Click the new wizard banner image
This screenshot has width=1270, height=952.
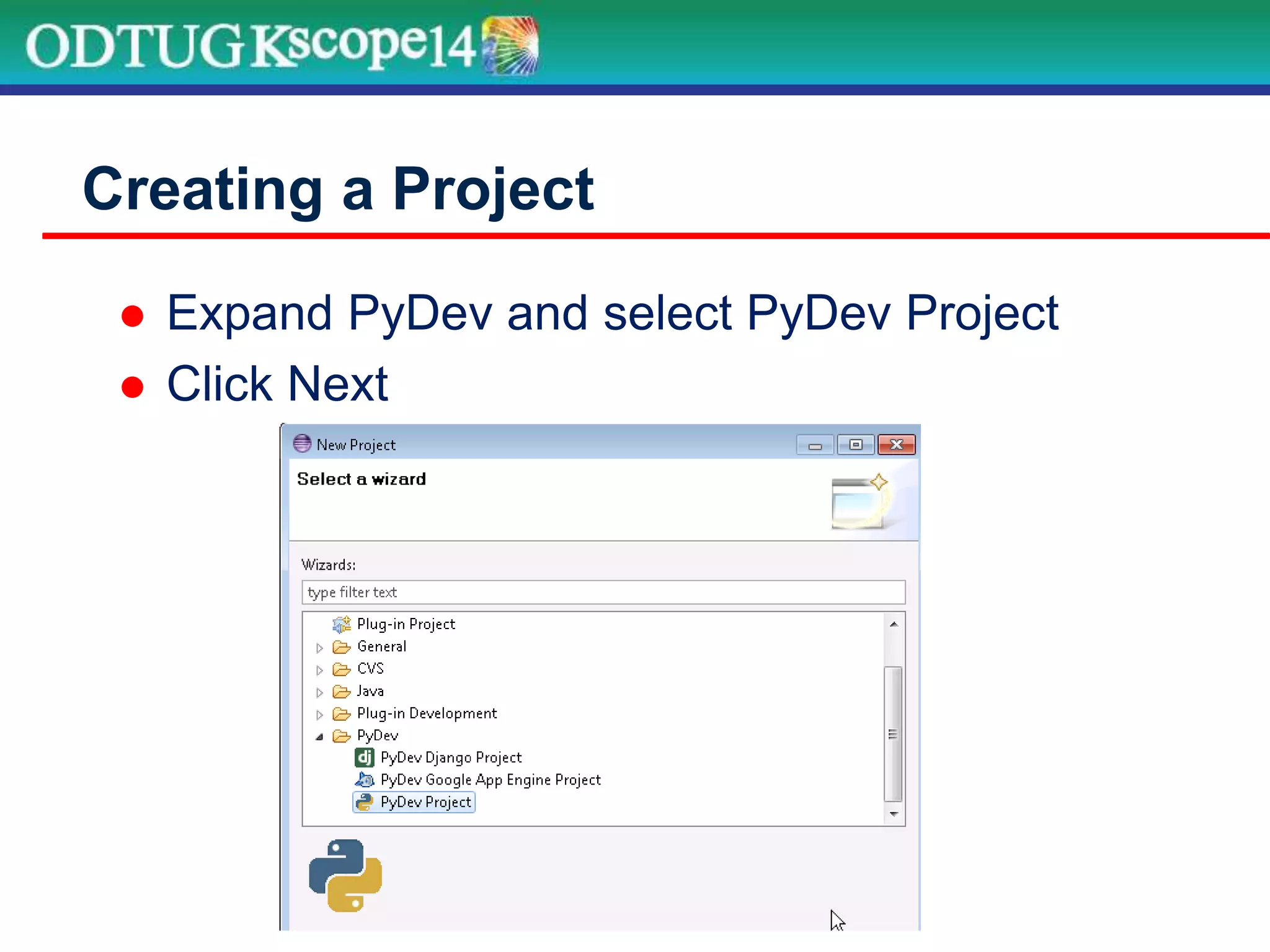click(x=861, y=501)
